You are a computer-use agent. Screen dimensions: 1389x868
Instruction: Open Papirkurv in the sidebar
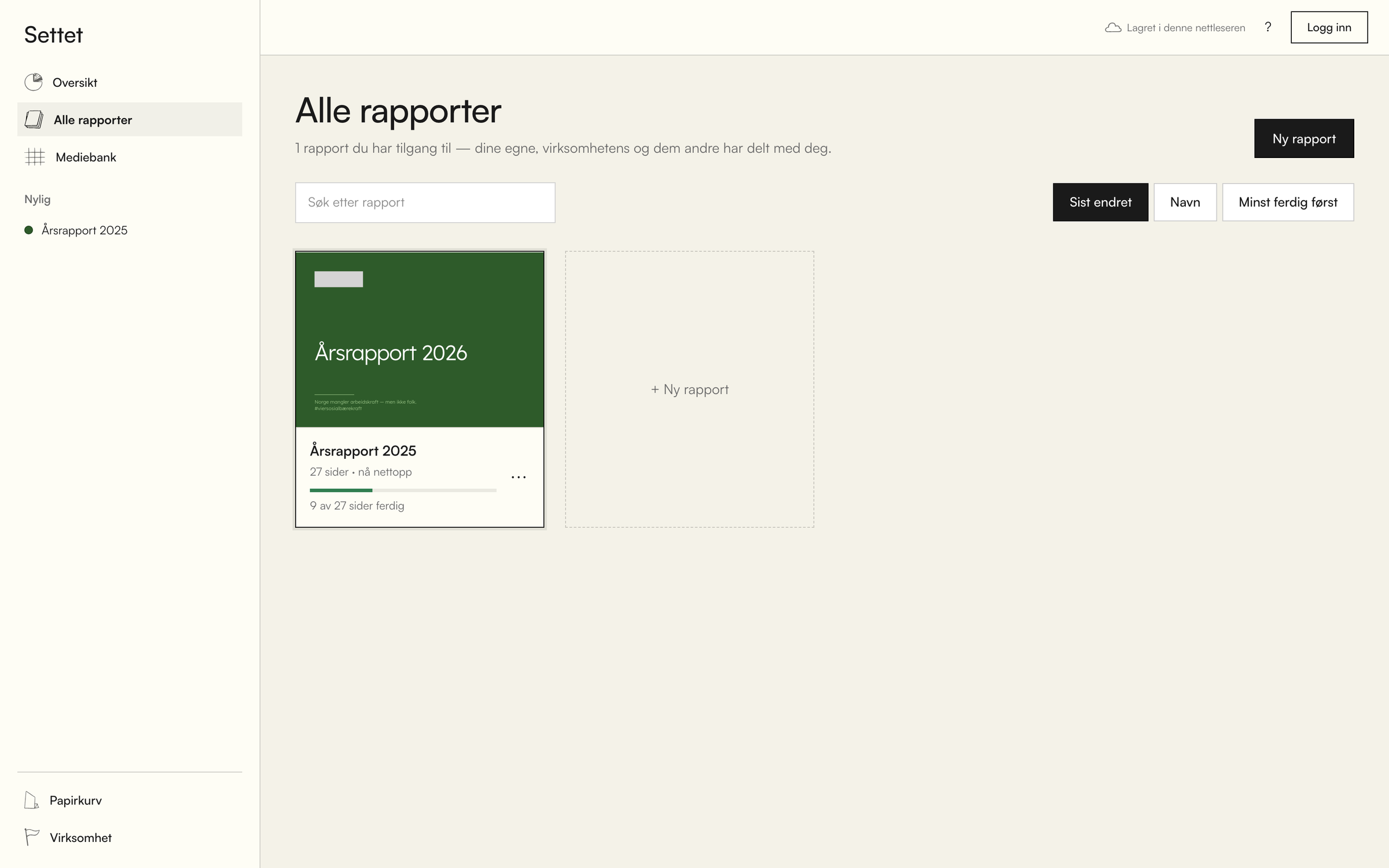pyautogui.click(x=130, y=800)
